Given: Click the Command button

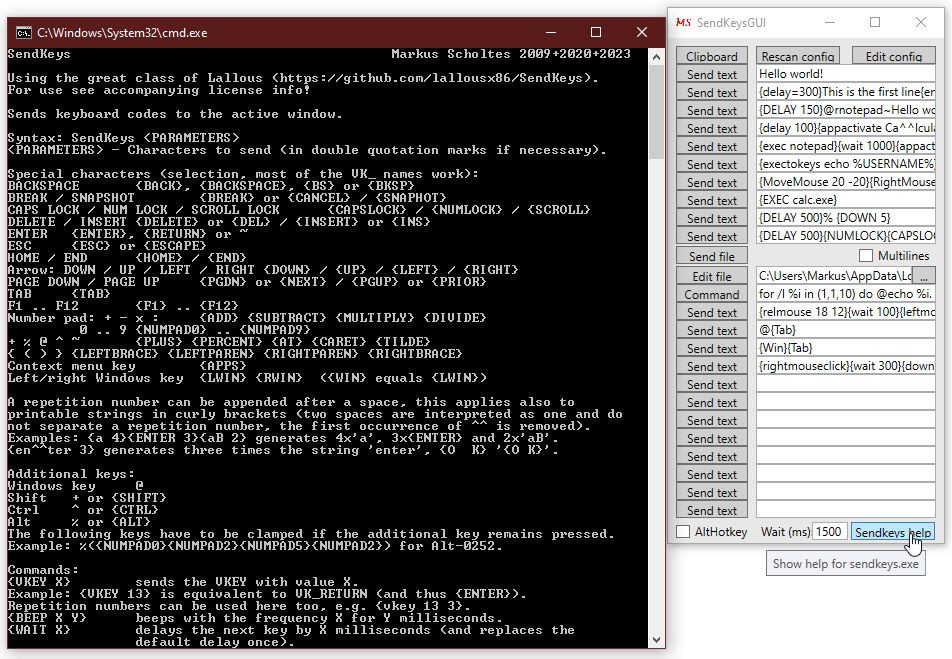Looking at the screenshot, I should [x=712, y=295].
